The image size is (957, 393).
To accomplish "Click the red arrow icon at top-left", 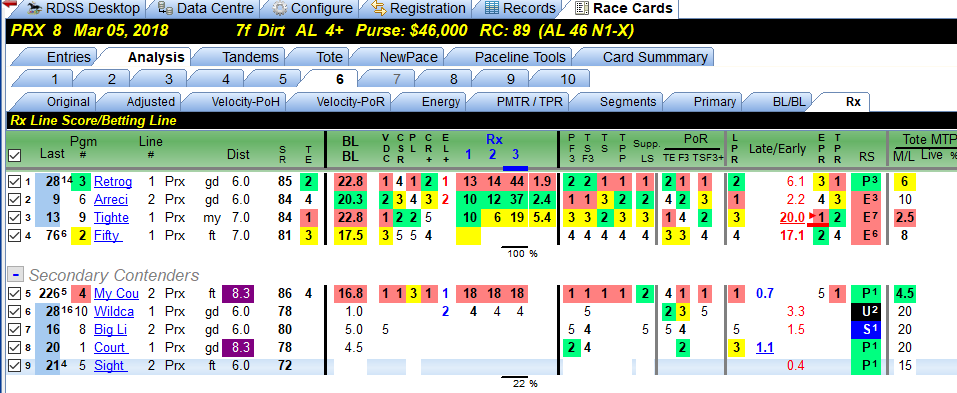I will pyautogui.click(x=10, y=4).
